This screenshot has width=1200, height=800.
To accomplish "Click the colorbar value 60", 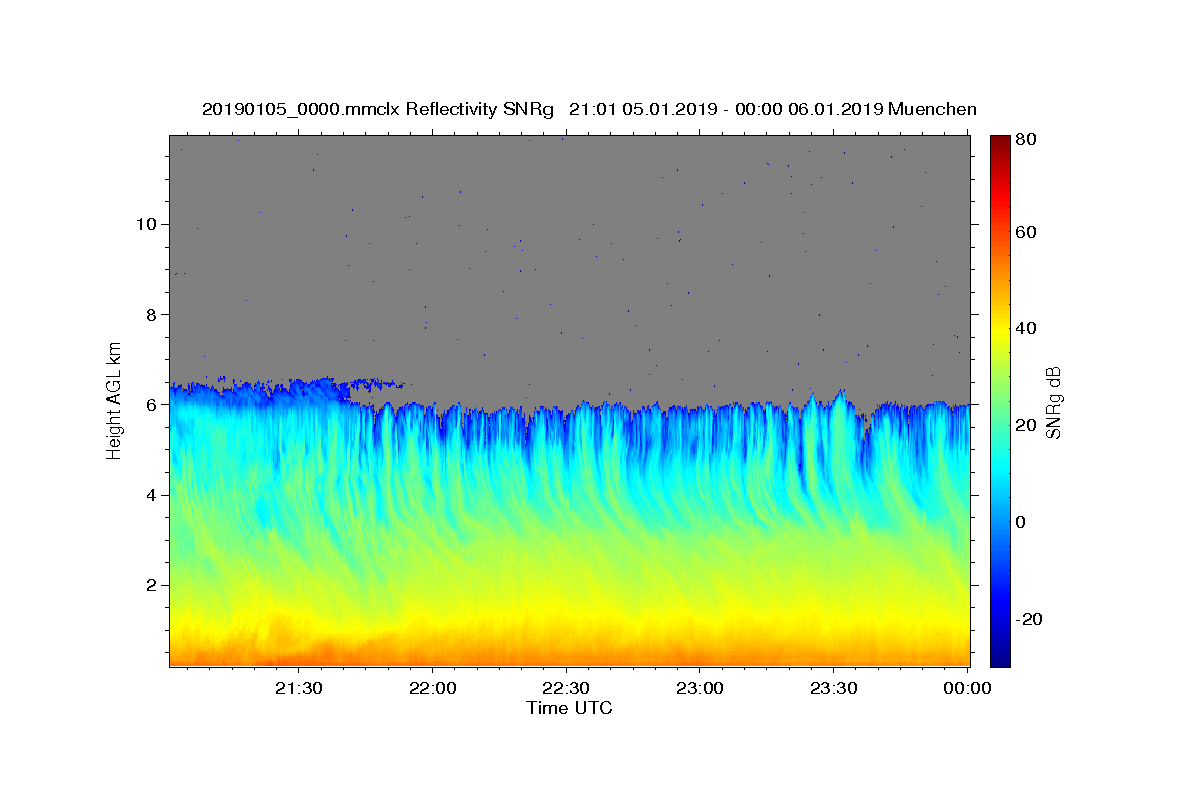I will click(1026, 232).
